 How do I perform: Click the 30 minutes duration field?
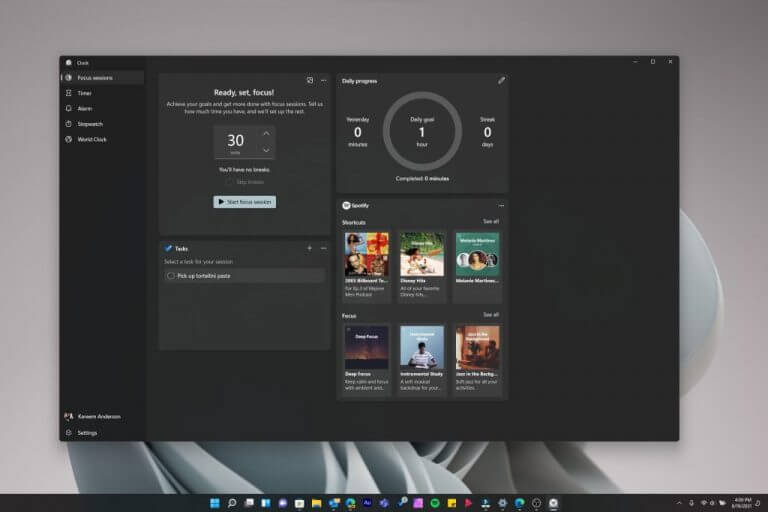(x=236, y=142)
